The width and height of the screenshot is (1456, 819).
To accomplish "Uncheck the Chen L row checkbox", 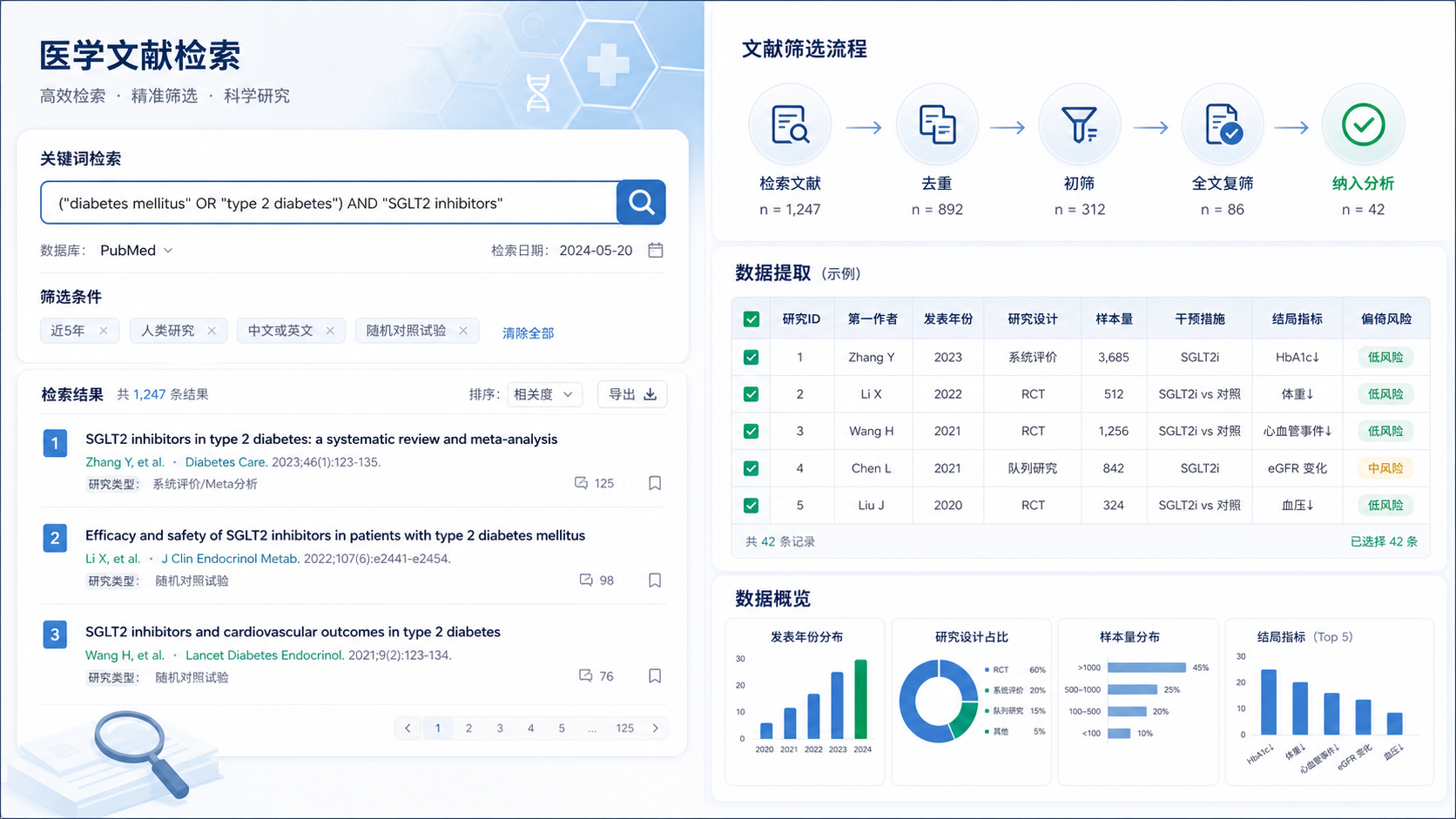I will pos(751,468).
